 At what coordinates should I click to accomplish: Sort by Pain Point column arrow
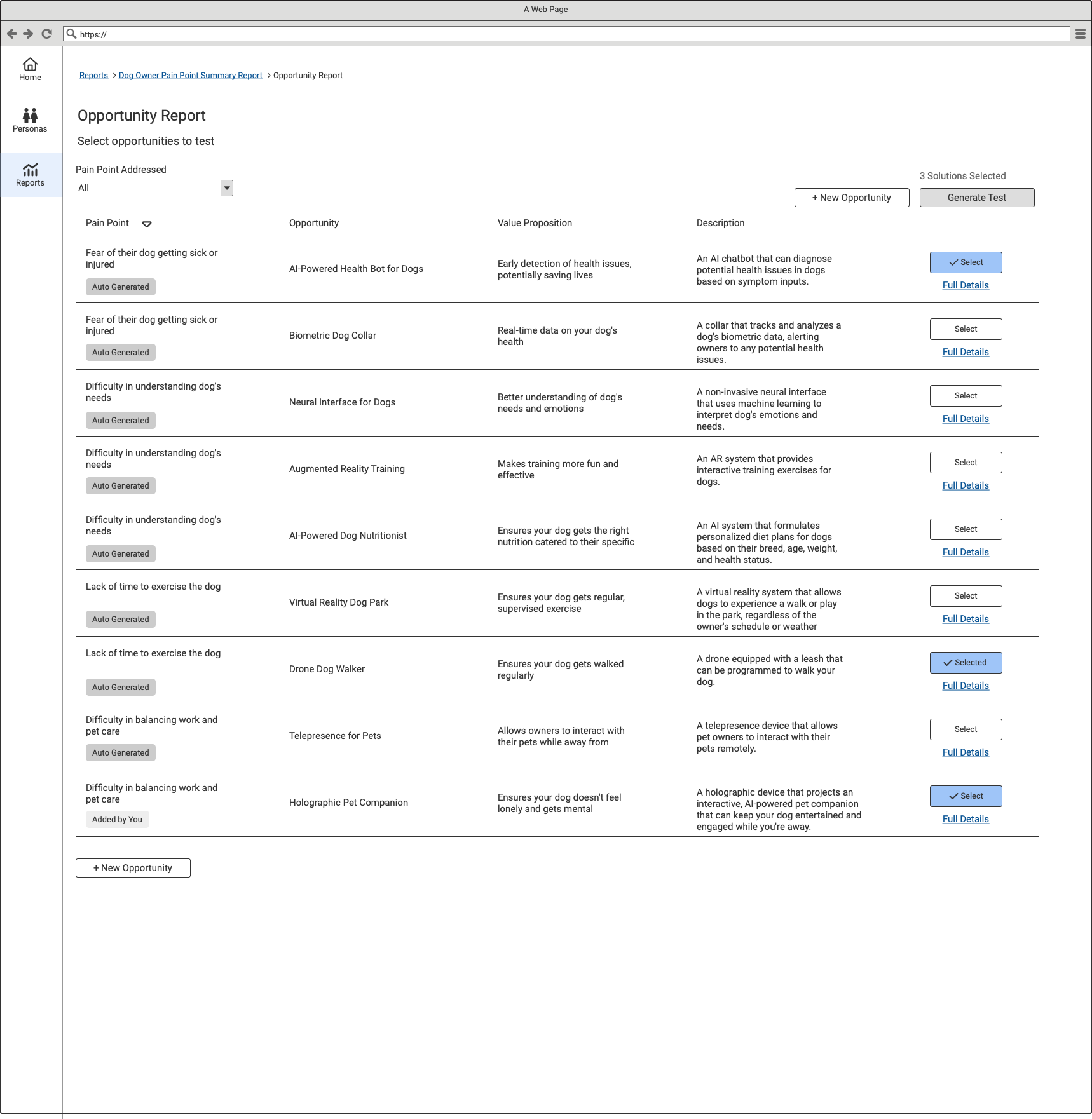(x=147, y=224)
